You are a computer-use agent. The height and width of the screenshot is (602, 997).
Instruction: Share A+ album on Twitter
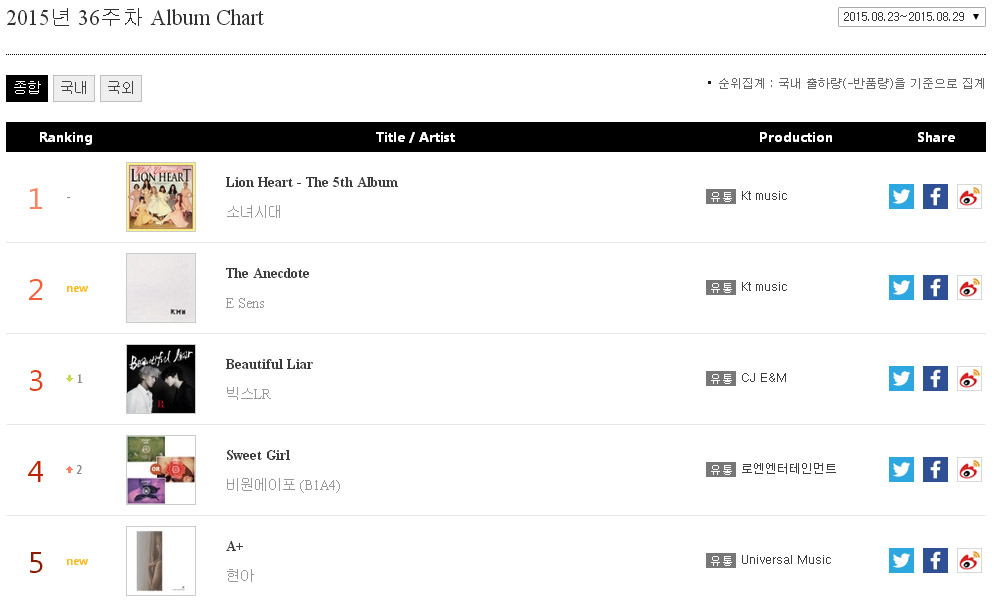901,561
